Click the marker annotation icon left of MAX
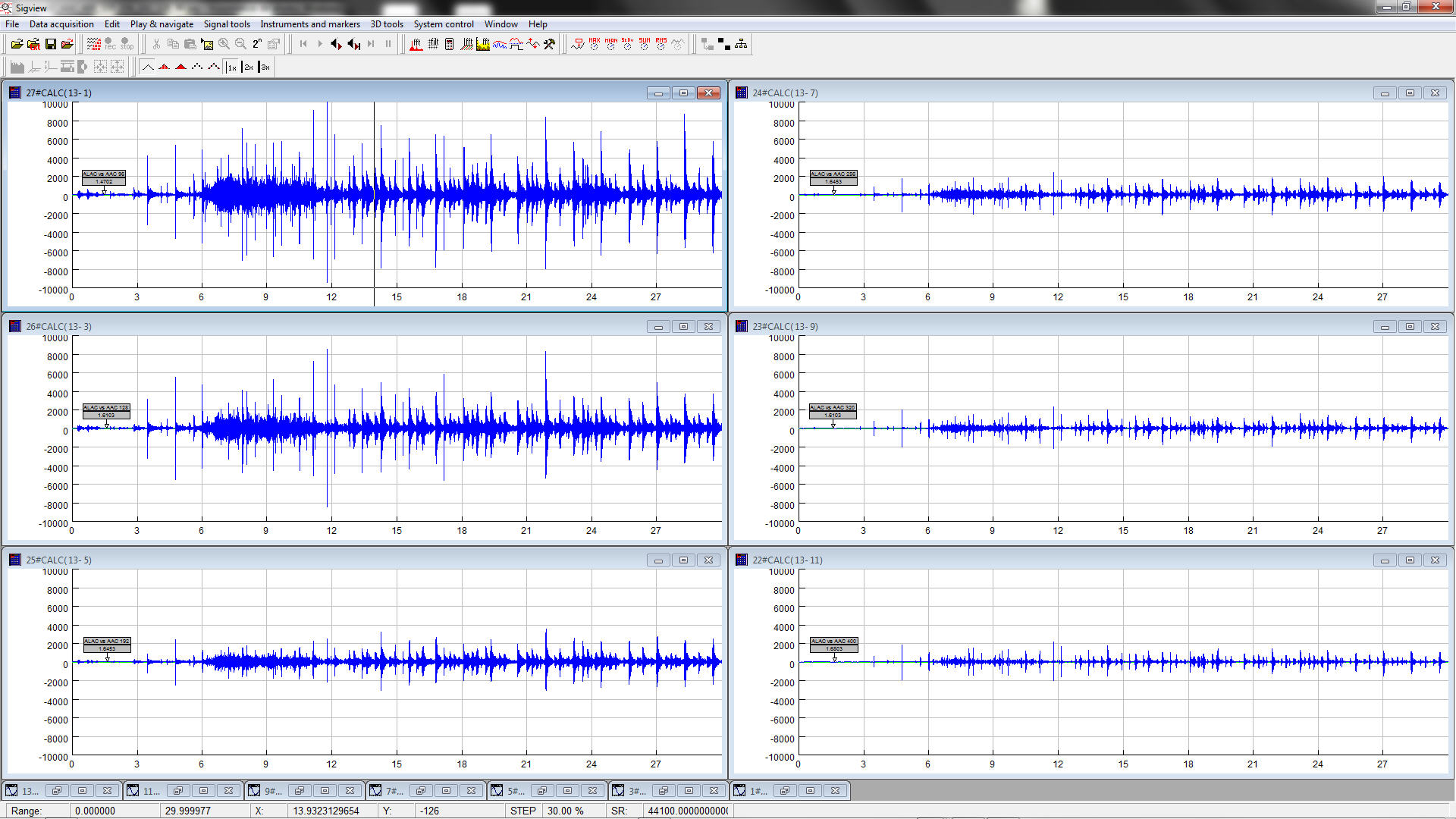1456x819 pixels. [x=578, y=44]
